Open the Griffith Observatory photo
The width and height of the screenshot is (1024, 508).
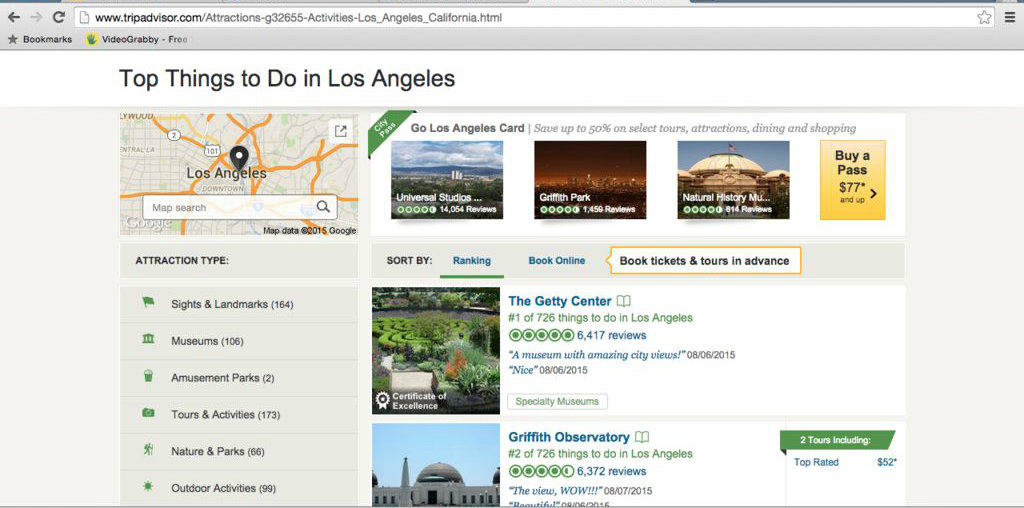(436, 465)
